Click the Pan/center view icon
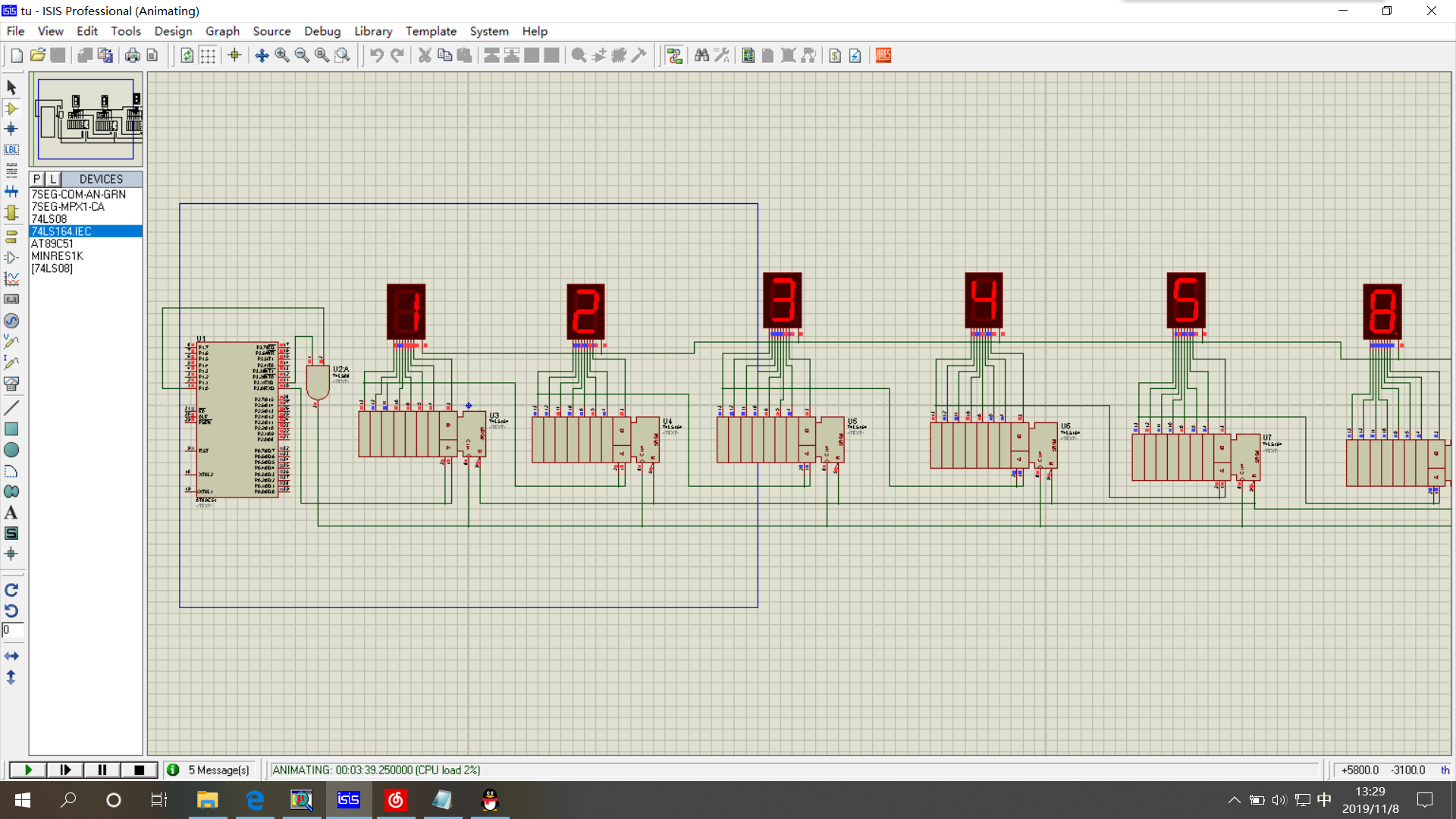The height and width of the screenshot is (819, 1456). pos(262,55)
